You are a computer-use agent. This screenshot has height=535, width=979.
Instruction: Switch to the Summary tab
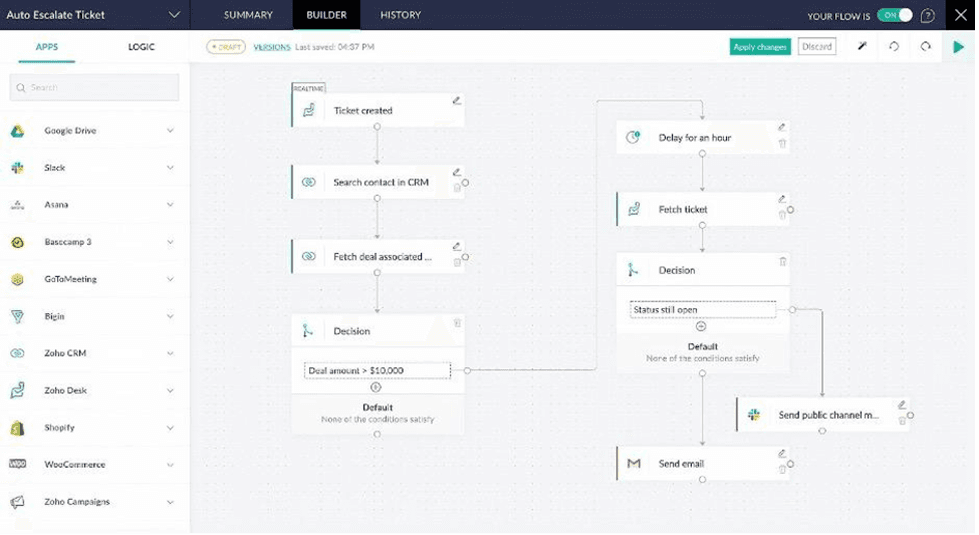tap(248, 15)
